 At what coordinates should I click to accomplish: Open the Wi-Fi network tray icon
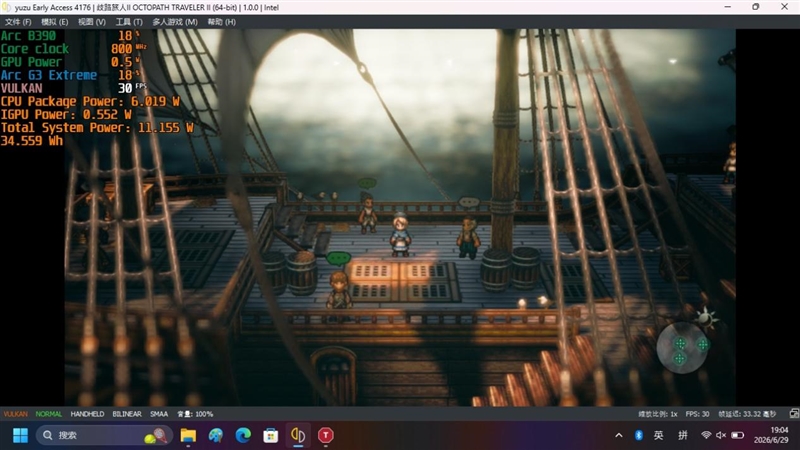pos(706,435)
